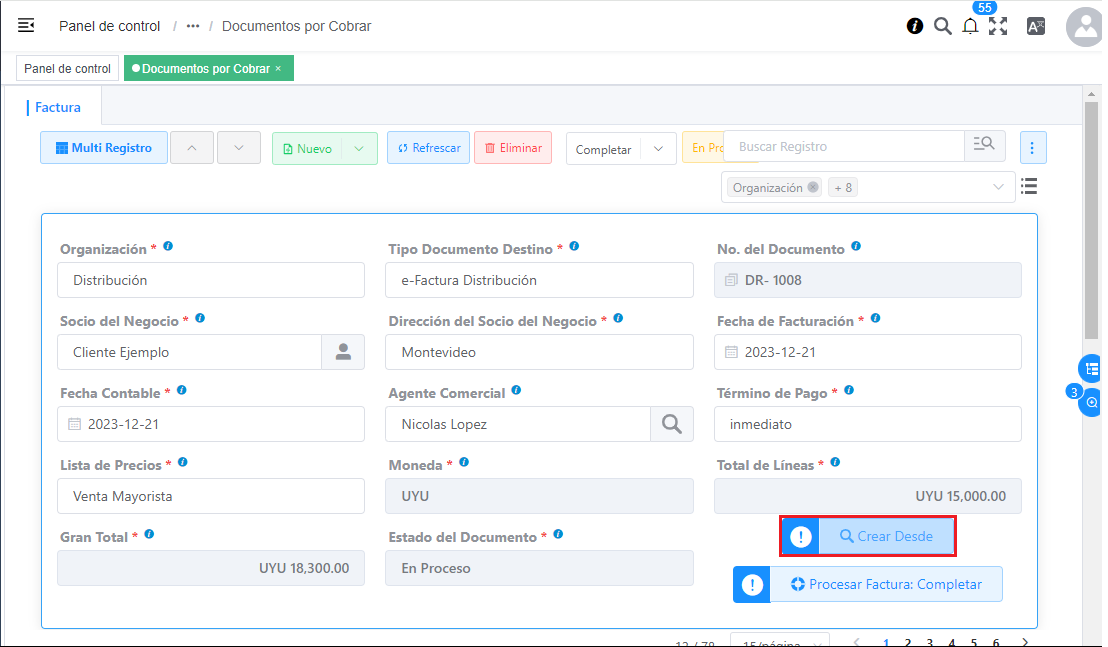
Task: Click the Refrescar button
Action: pos(428,148)
